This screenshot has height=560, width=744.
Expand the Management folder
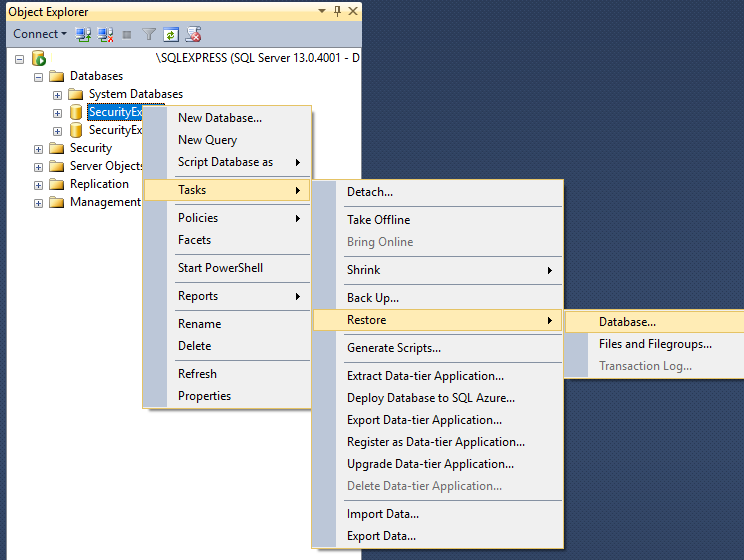38,203
